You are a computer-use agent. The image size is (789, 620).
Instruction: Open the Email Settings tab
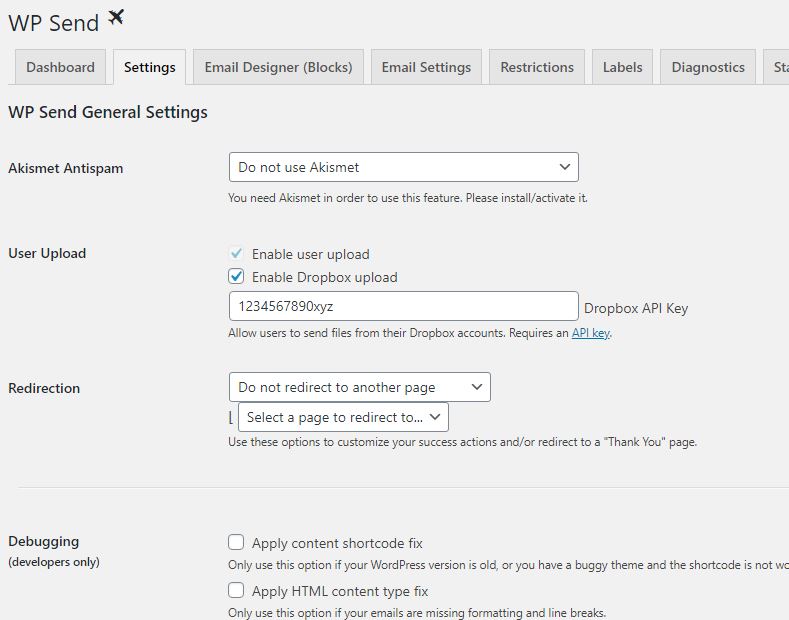(426, 67)
